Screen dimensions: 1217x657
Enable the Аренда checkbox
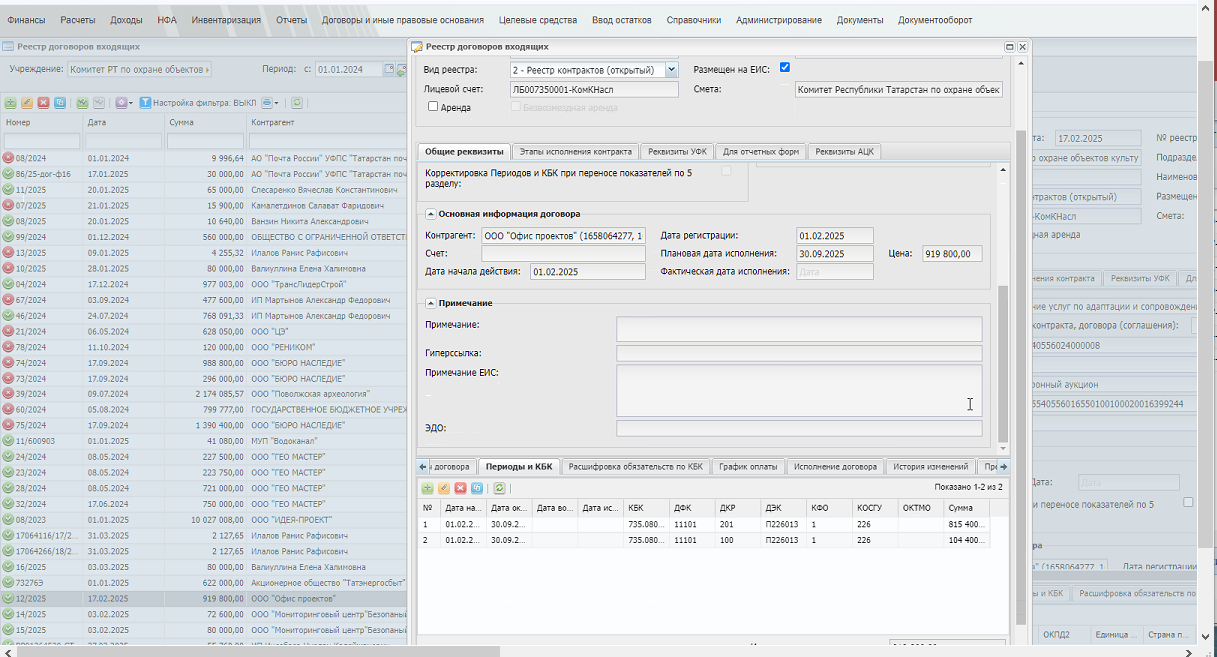click(x=433, y=106)
